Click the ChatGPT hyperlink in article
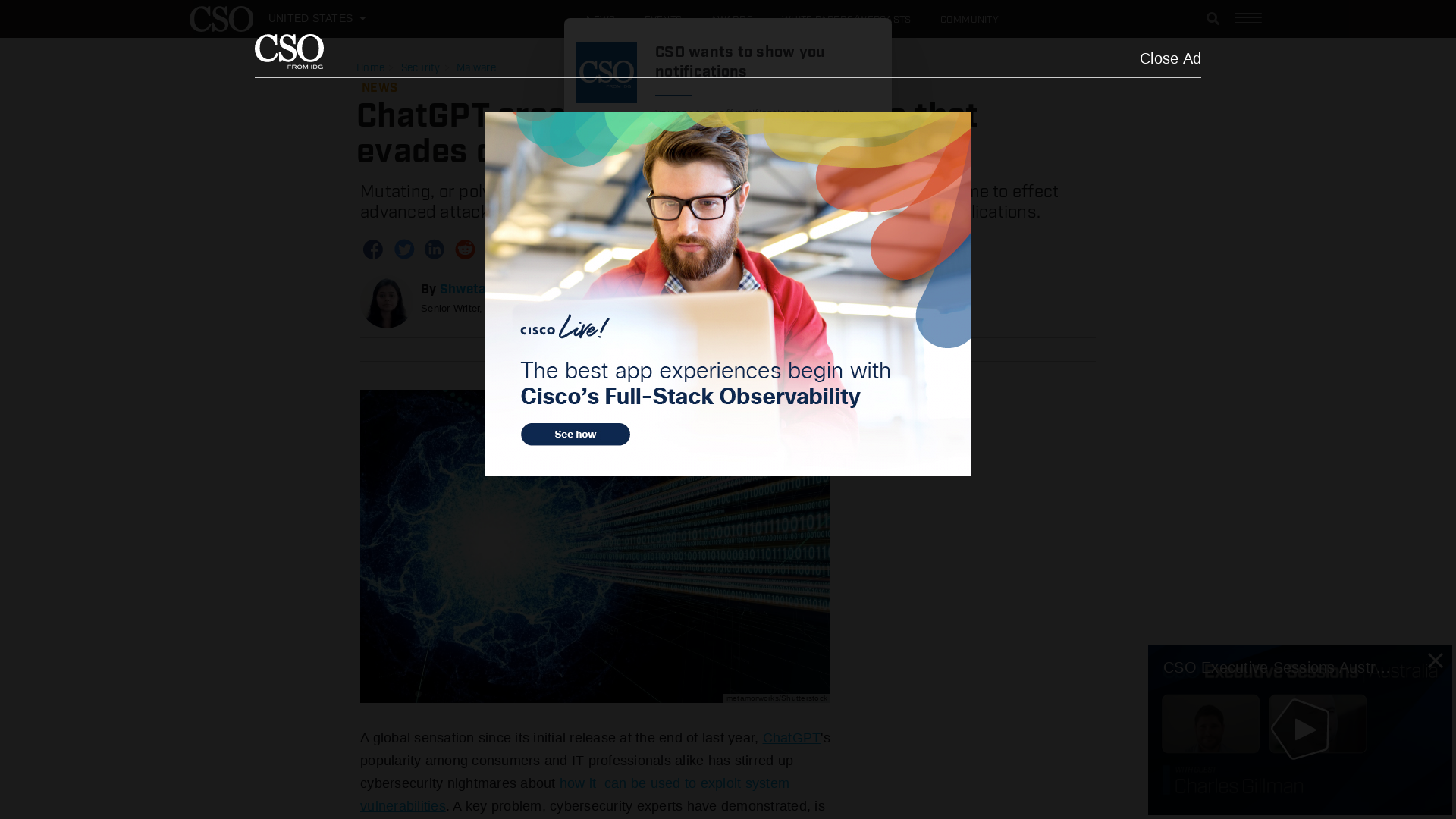This screenshot has width=1456, height=819. coord(790,737)
